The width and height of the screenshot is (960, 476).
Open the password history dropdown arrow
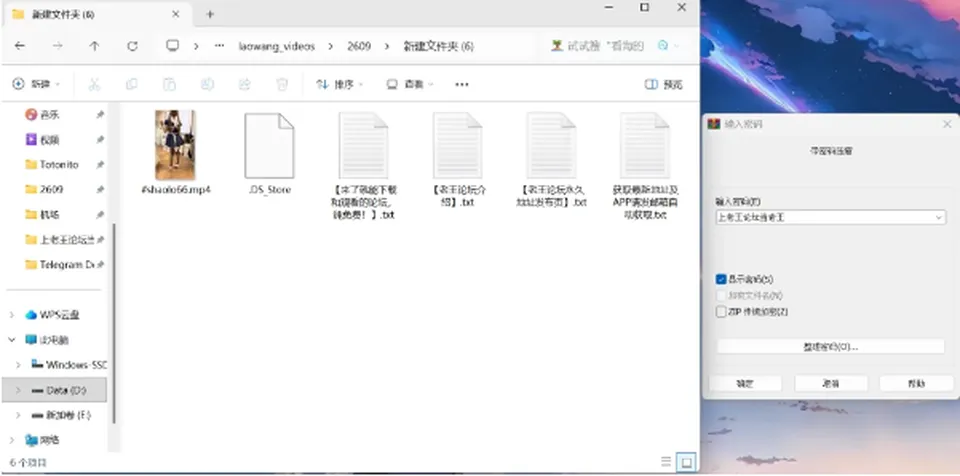(x=939, y=217)
